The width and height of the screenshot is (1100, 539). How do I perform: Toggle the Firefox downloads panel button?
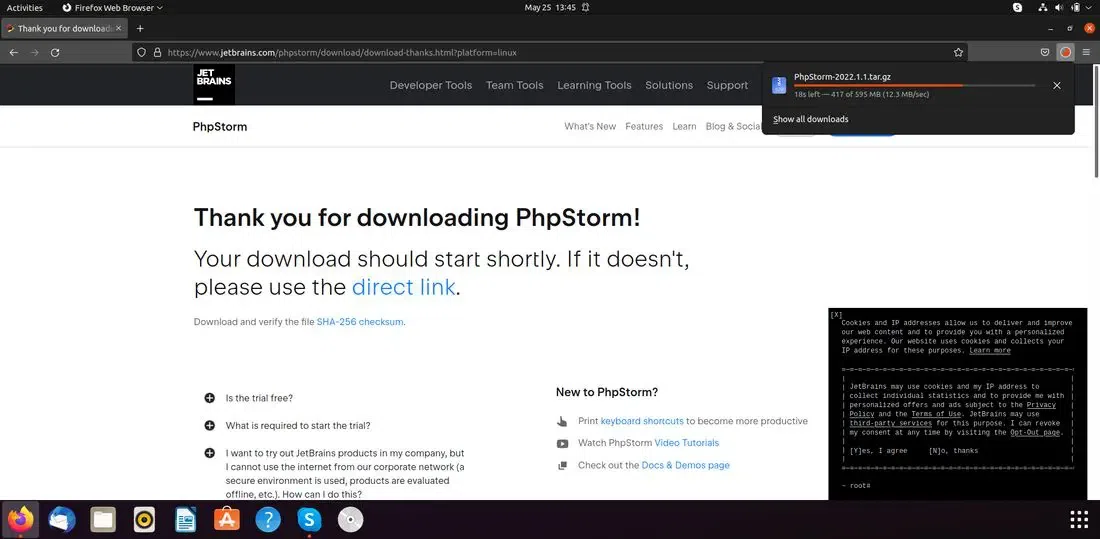[x=1066, y=53]
